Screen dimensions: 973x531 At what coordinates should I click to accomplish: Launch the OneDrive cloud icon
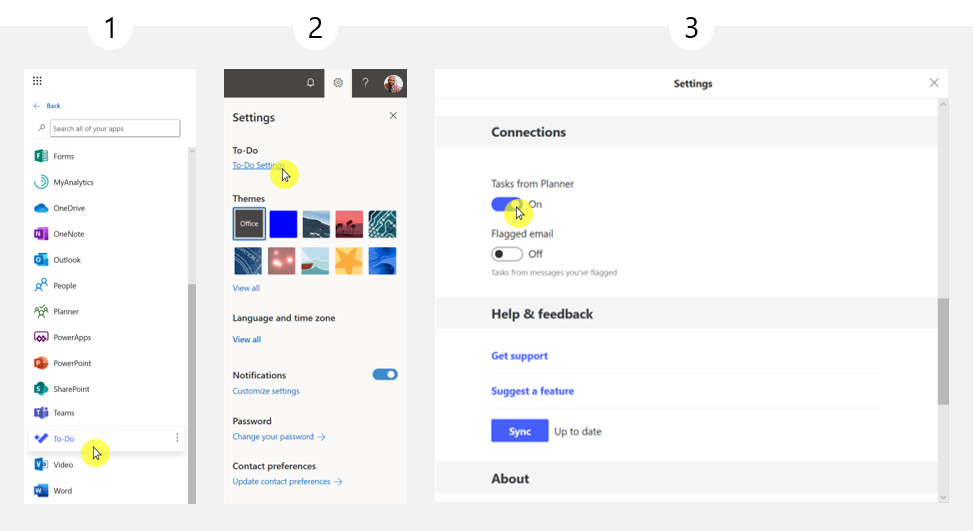click(41, 208)
